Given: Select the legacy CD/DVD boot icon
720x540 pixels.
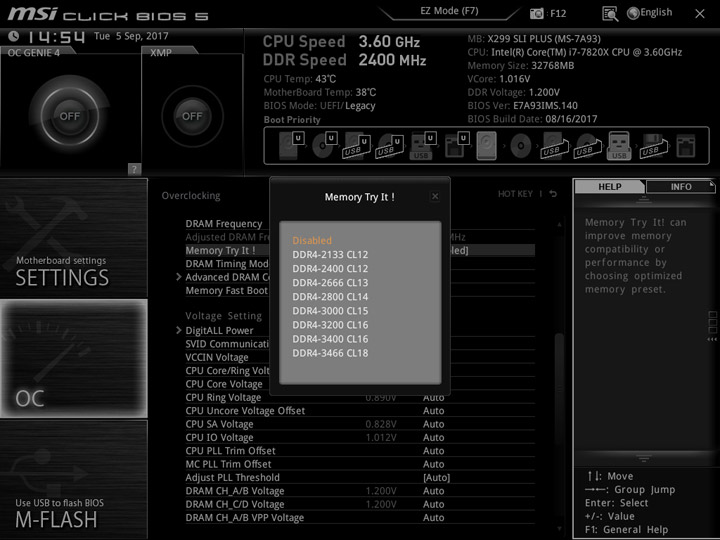Looking at the screenshot, I should point(521,146).
